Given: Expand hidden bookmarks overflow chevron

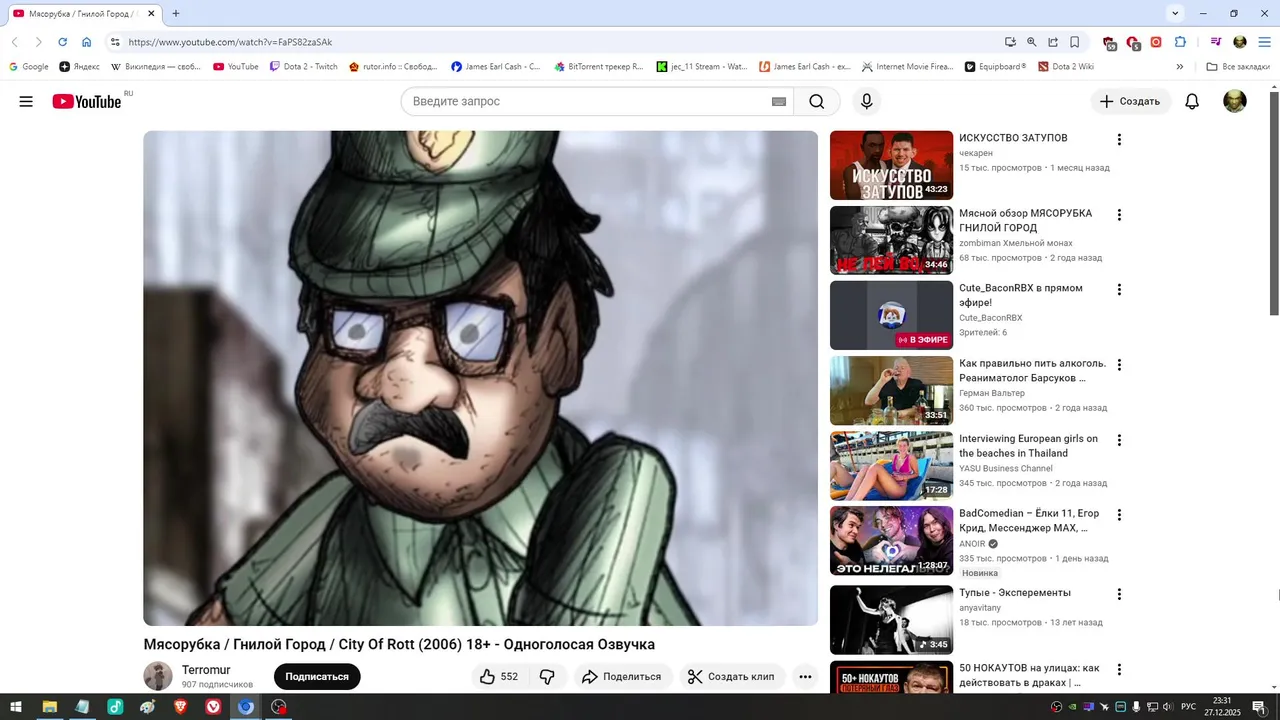Looking at the screenshot, I should 1180,67.
